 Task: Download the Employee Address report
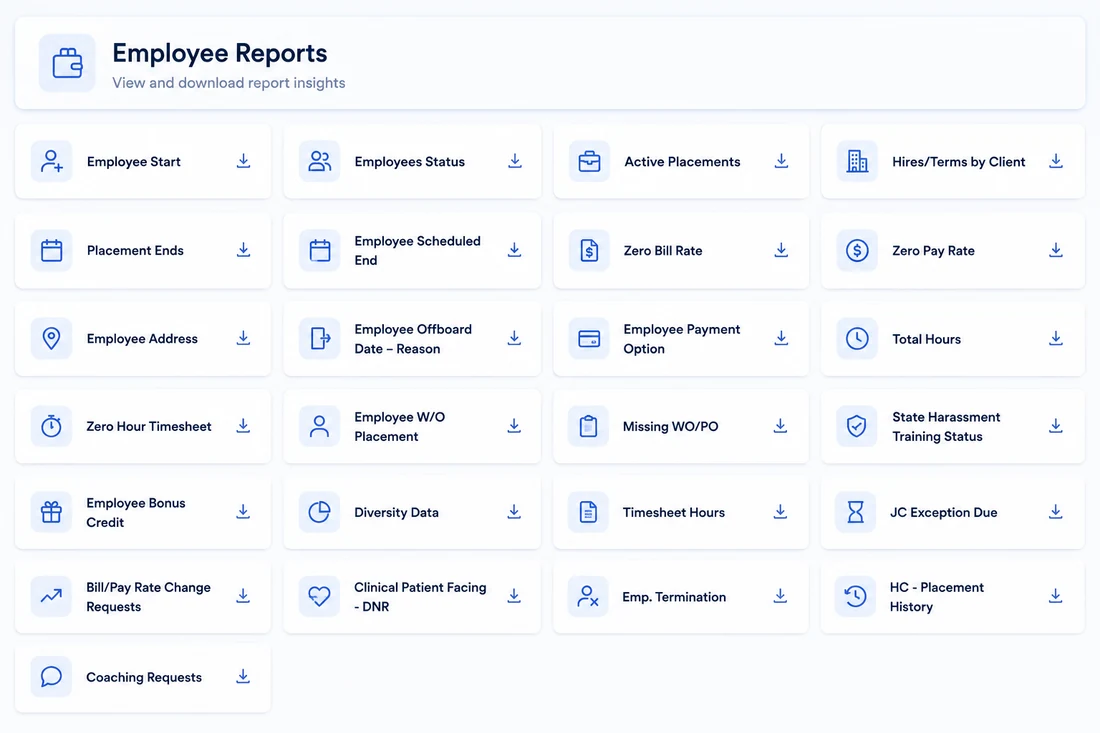(243, 338)
